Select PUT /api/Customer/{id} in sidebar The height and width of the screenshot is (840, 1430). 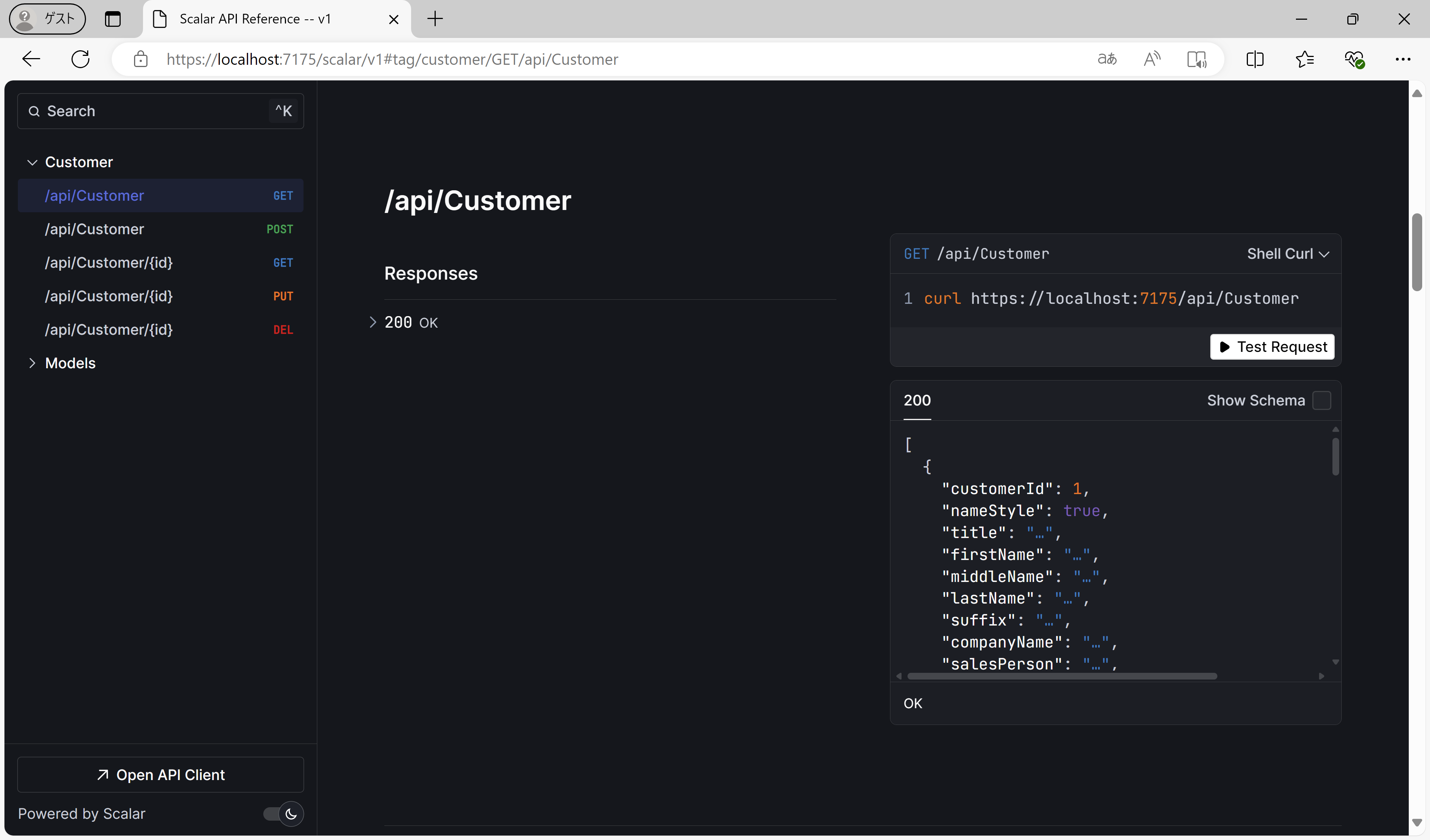[x=161, y=296]
